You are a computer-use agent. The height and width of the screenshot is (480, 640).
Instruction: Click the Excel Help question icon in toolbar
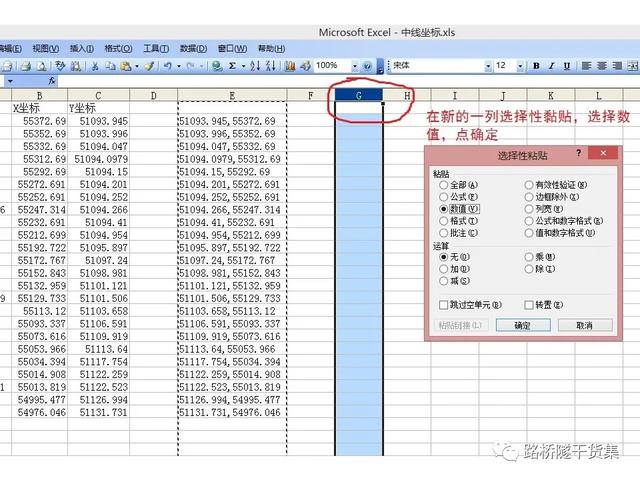coord(367,66)
